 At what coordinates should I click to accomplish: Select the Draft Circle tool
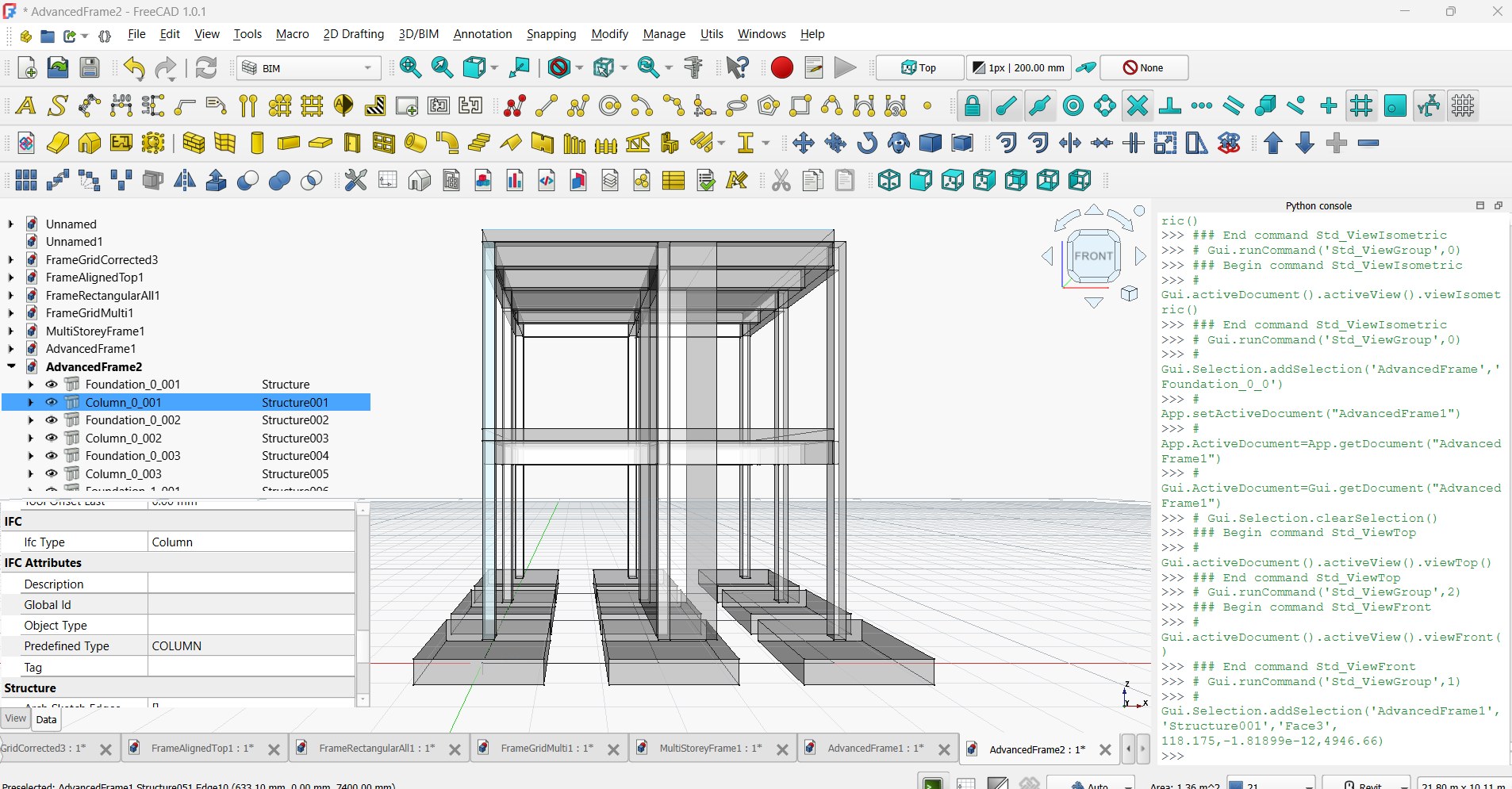coord(610,105)
